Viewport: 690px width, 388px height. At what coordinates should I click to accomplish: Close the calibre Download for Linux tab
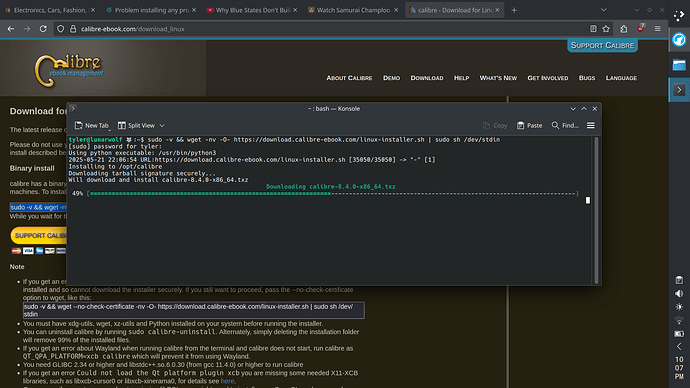click(x=497, y=10)
